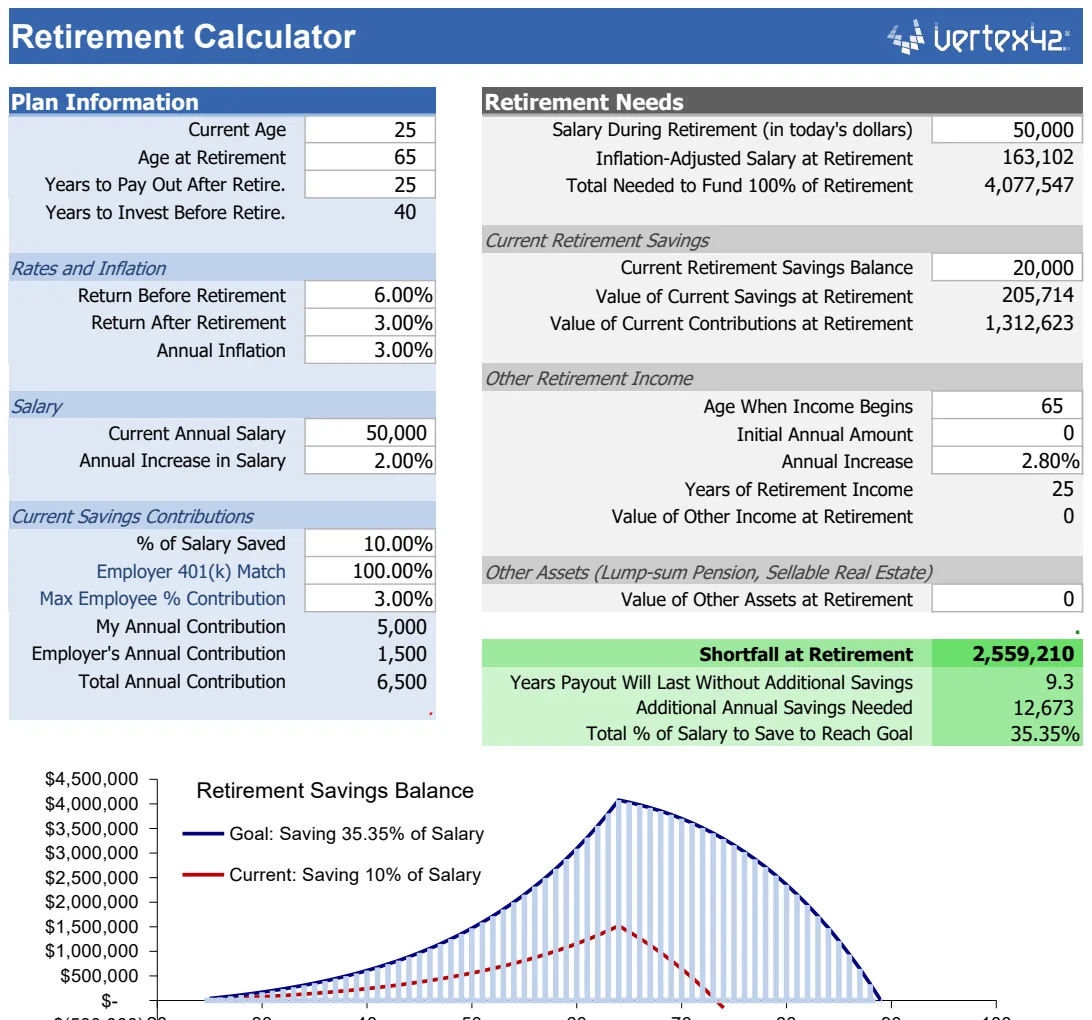Click Total Needed value 4,077,547
Image resolution: width=1092 pixels, height=1020 pixels.
[x=1029, y=185]
